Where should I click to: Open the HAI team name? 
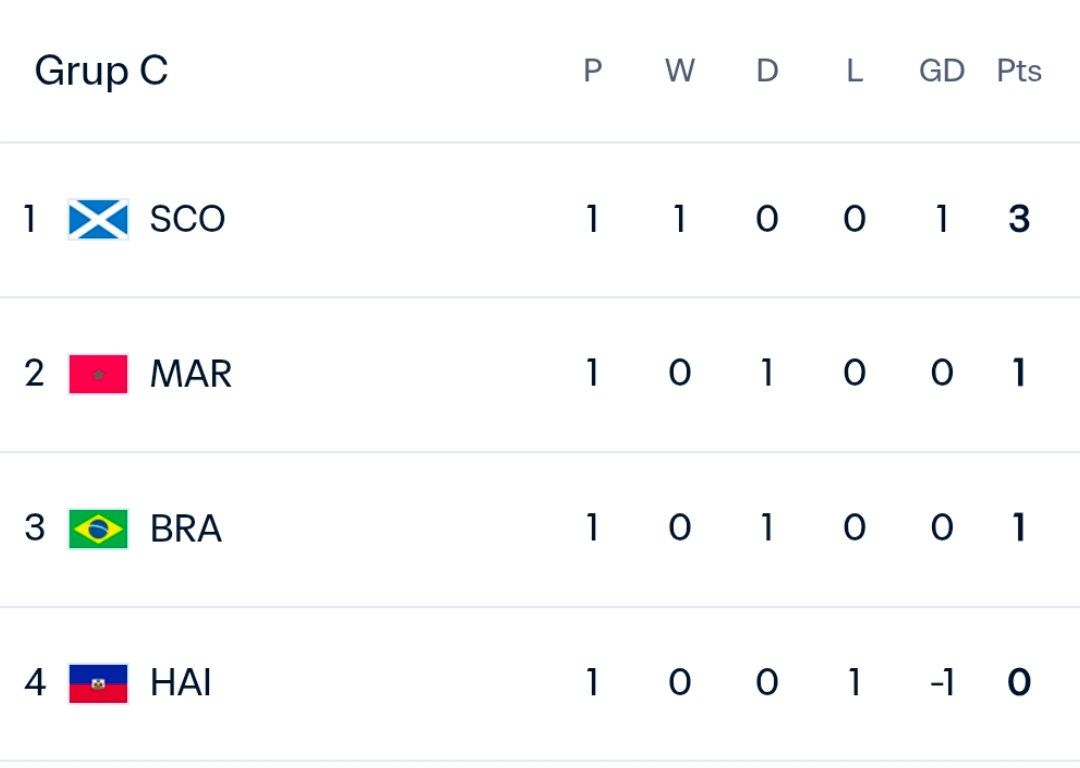point(180,683)
